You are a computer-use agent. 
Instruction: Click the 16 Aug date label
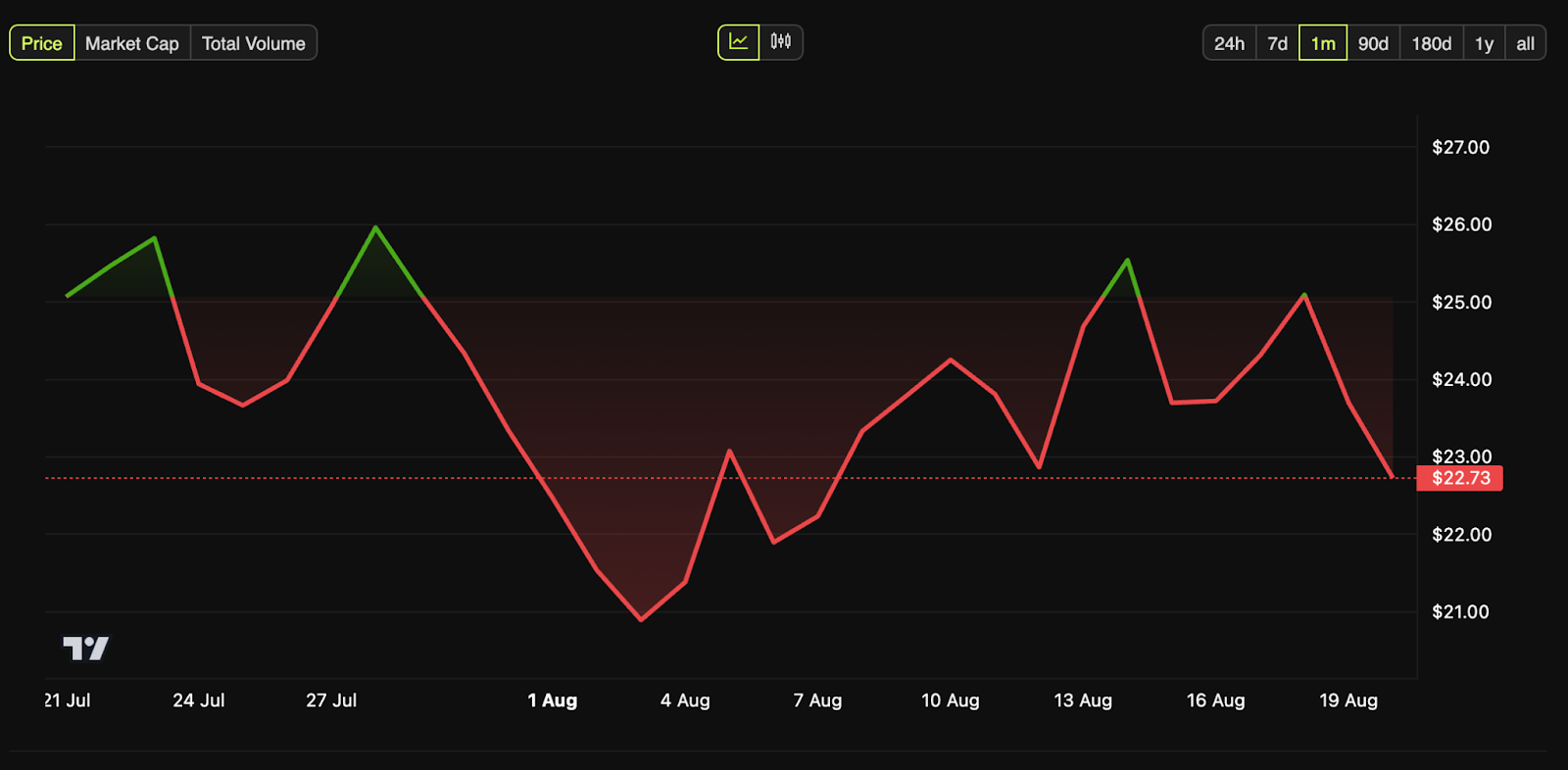1216,700
